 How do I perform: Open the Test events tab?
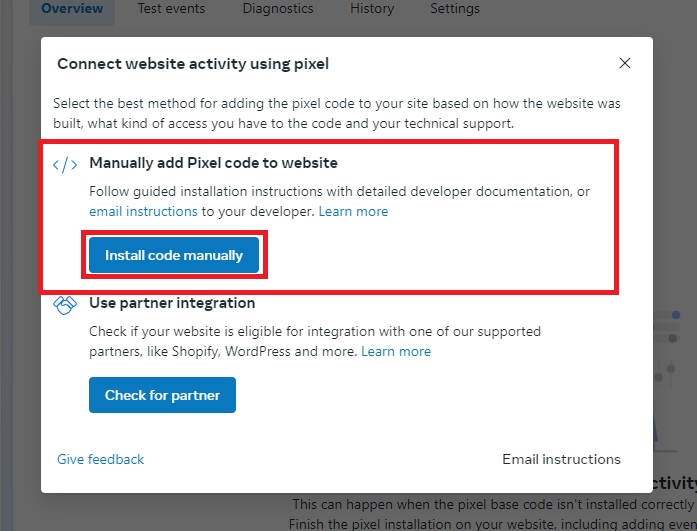171,8
